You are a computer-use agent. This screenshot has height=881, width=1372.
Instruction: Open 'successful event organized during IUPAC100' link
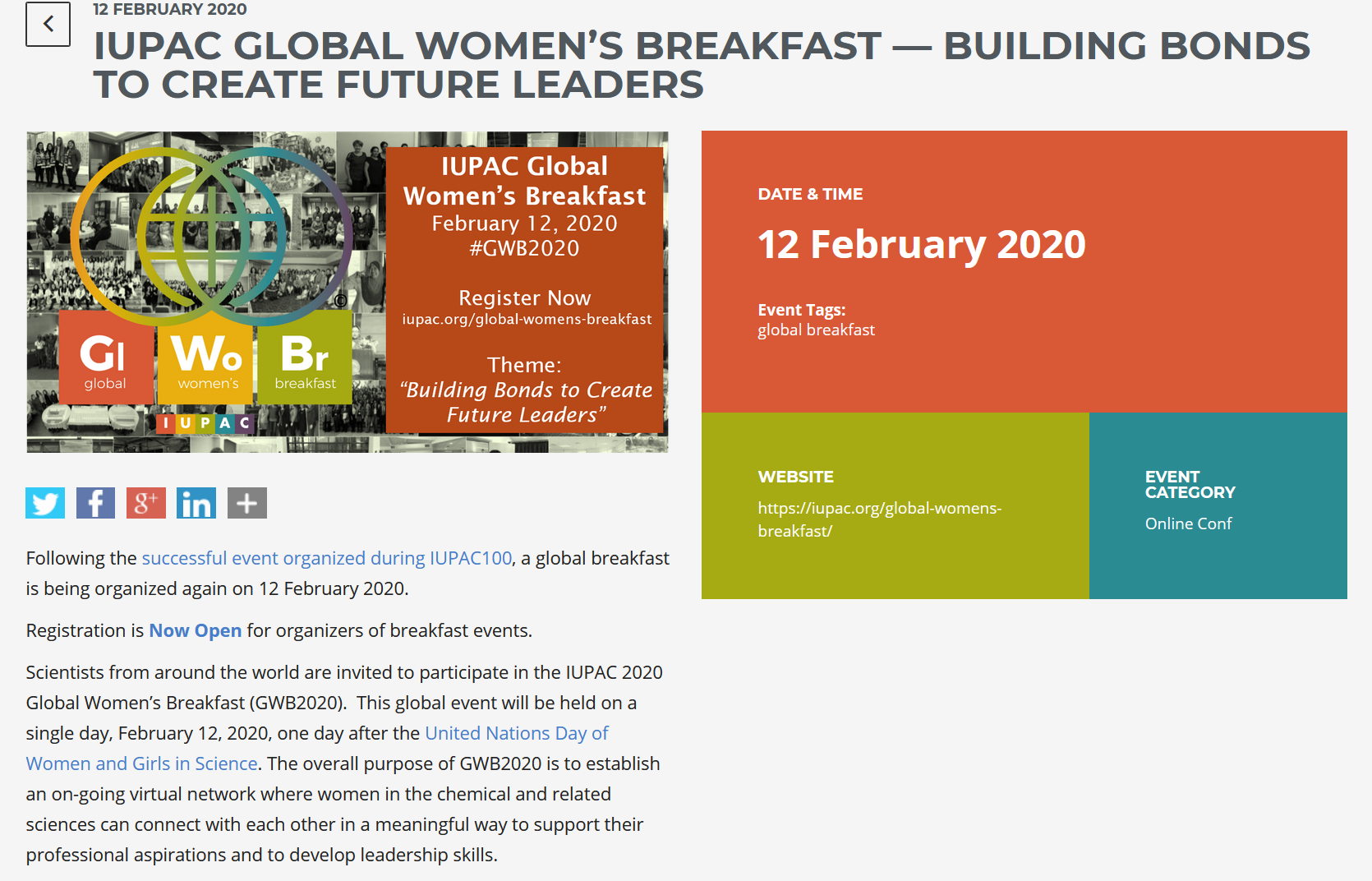pos(327,558)
